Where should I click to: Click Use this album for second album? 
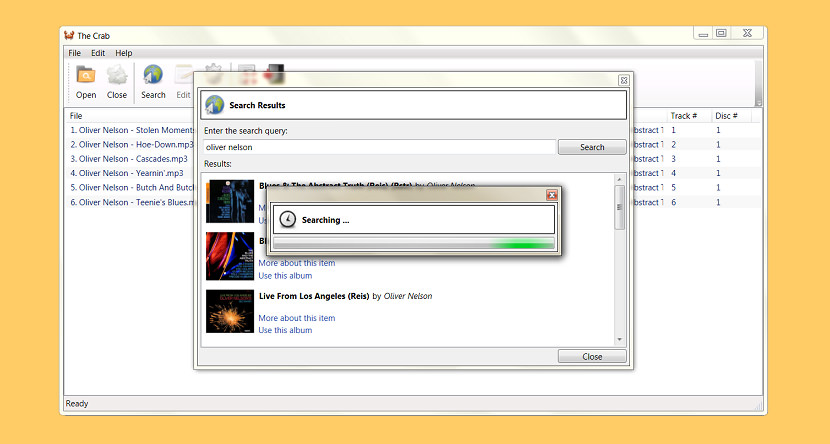click(x=285, y=276)
